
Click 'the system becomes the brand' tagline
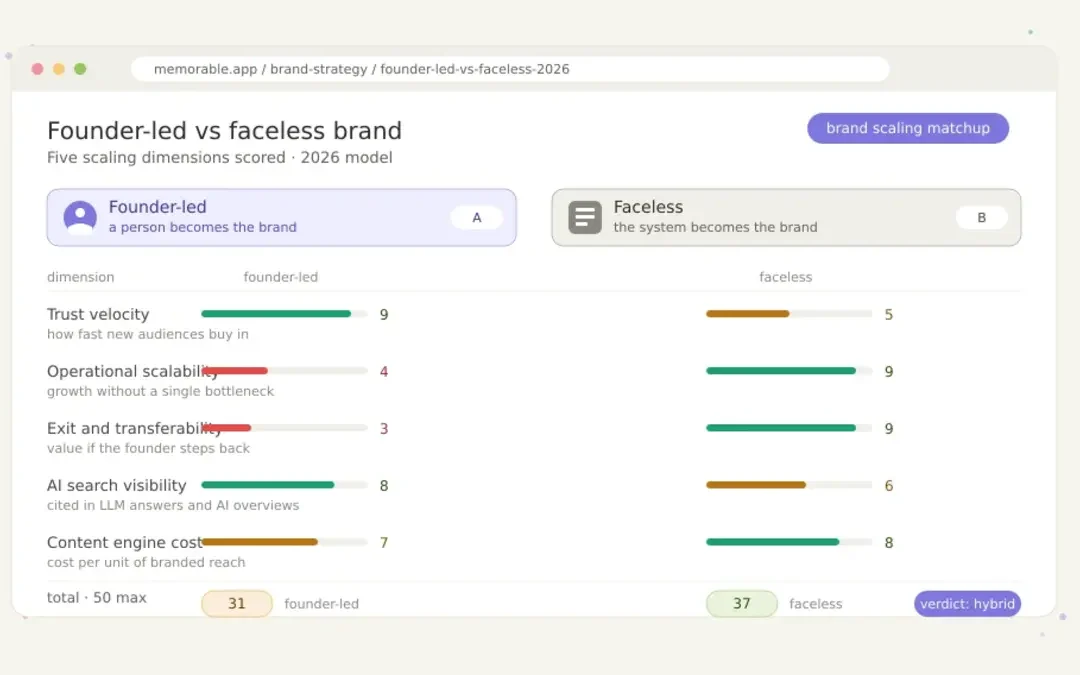pos(715,227)
